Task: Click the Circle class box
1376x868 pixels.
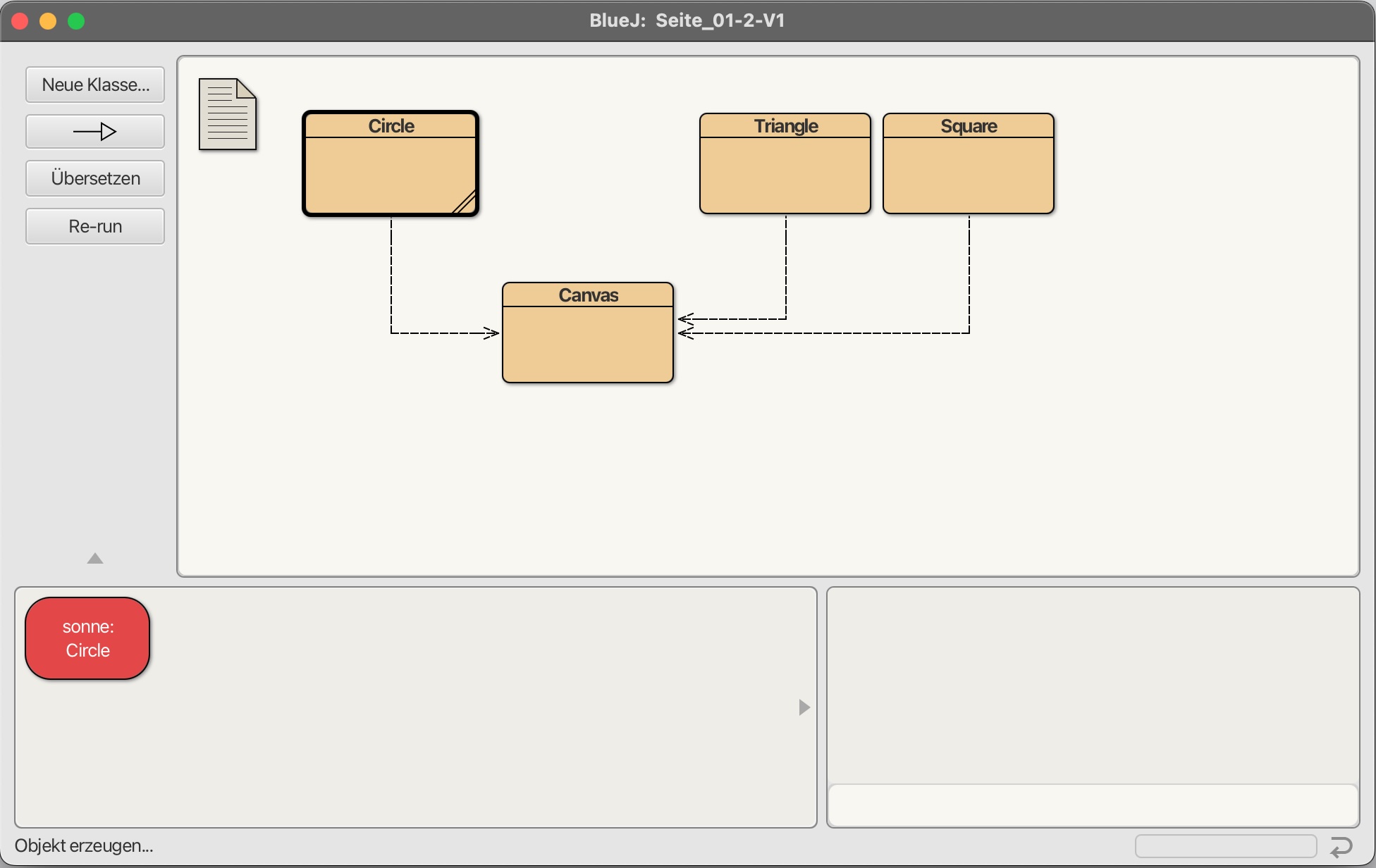Action: click(391, 175)
